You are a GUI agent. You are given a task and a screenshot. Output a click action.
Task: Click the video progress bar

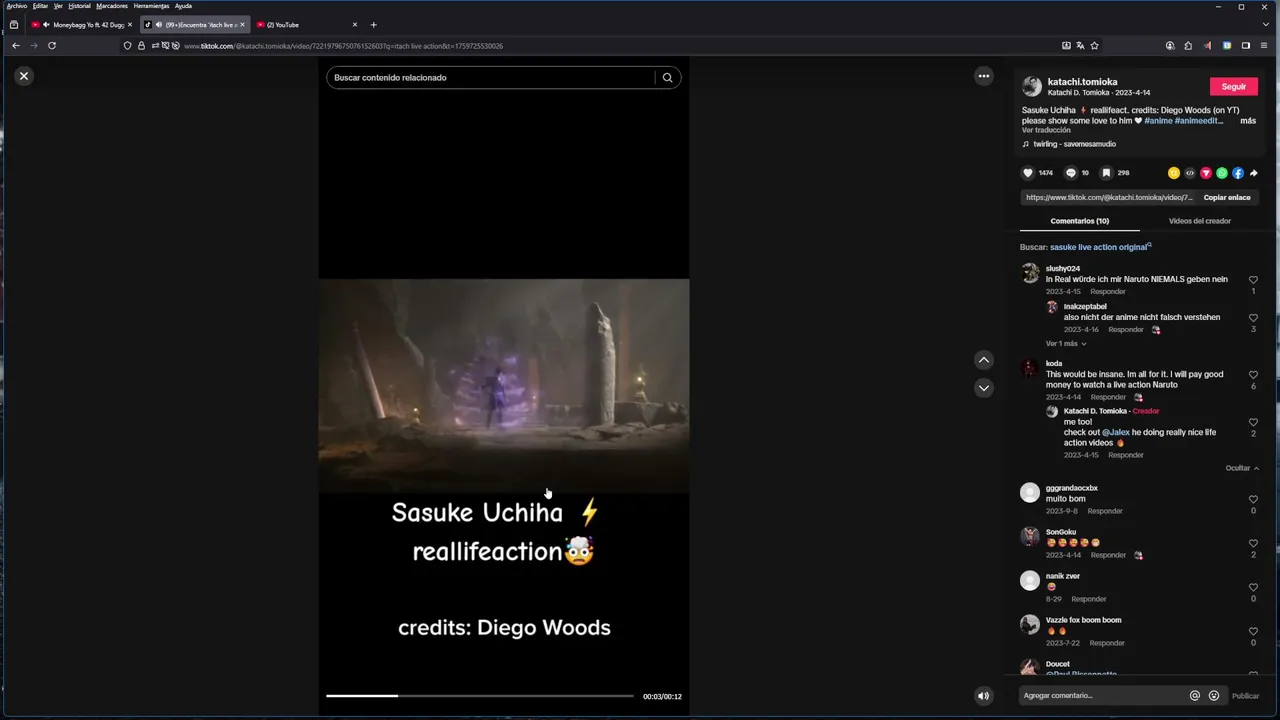[480, 696]
